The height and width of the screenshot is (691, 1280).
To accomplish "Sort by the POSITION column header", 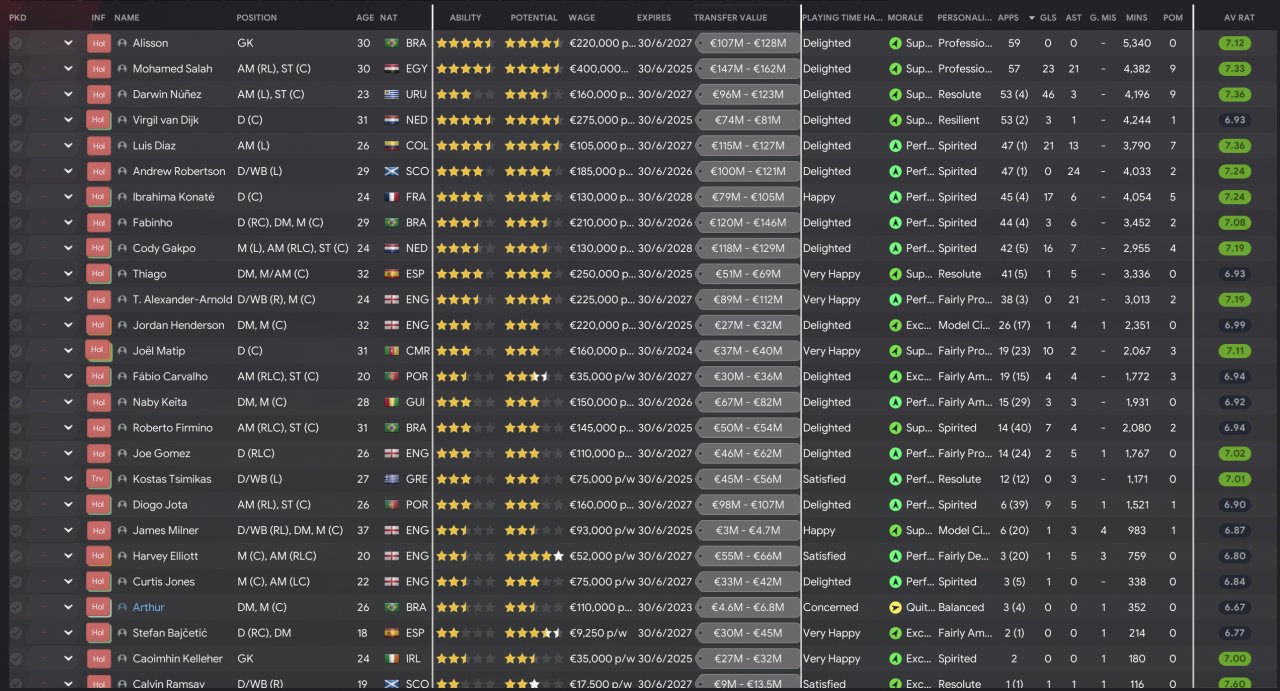I will coord(257,18).
